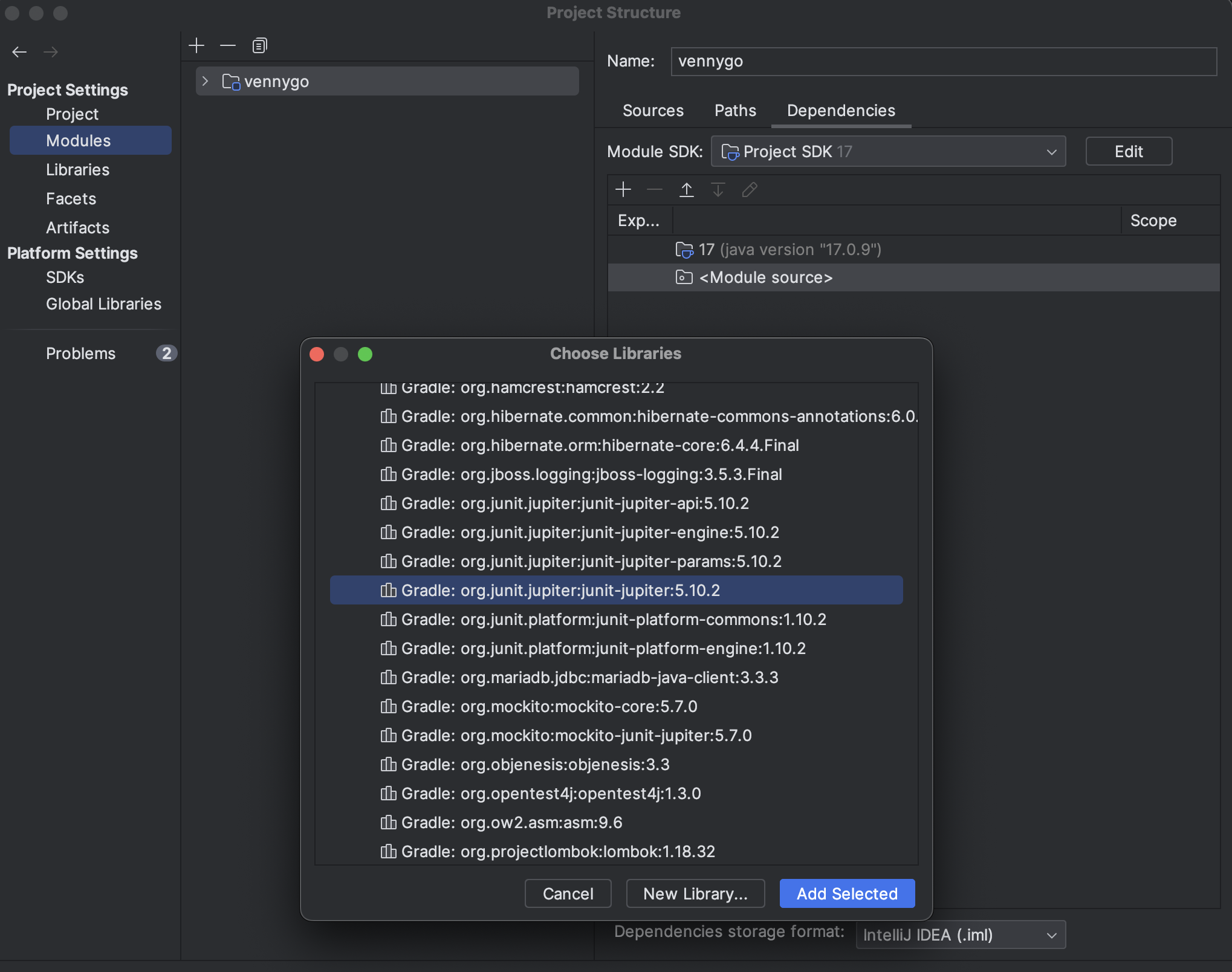1232x972 pixels.
Task: Cancel the Choose Libraries dialog
Action: (568, 893)
